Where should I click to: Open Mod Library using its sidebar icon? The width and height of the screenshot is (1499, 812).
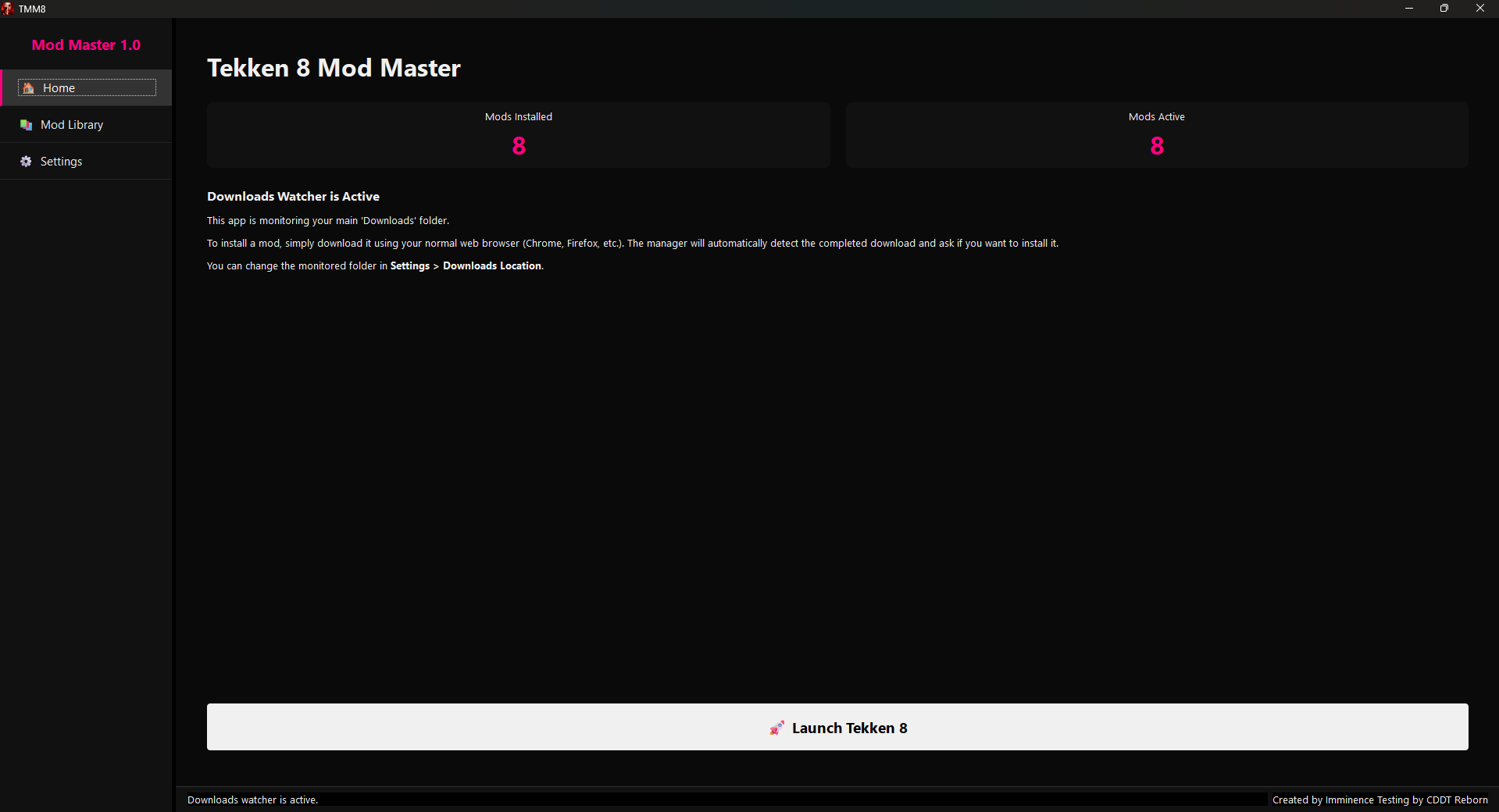coord(26,125)
